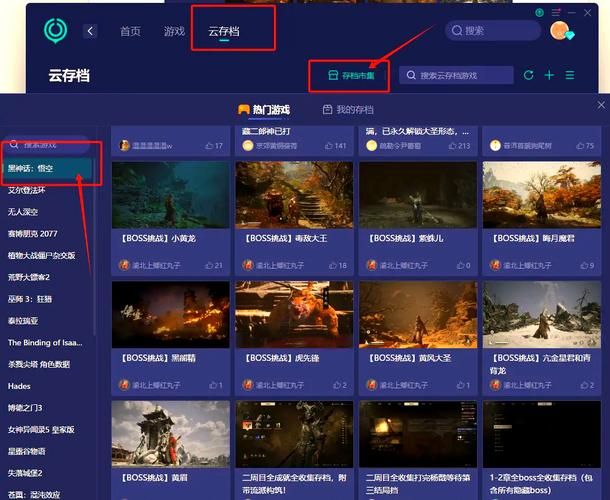Like the 亢金星君 save with thumbs-up
This screenshot has height=500, width=610.
click(584, 385)
